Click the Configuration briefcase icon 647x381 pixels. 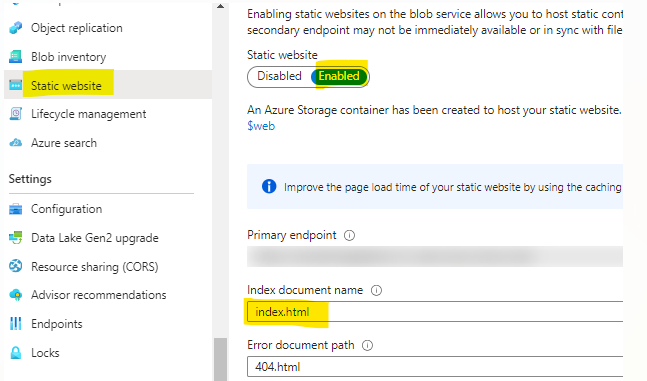[16, 209]
